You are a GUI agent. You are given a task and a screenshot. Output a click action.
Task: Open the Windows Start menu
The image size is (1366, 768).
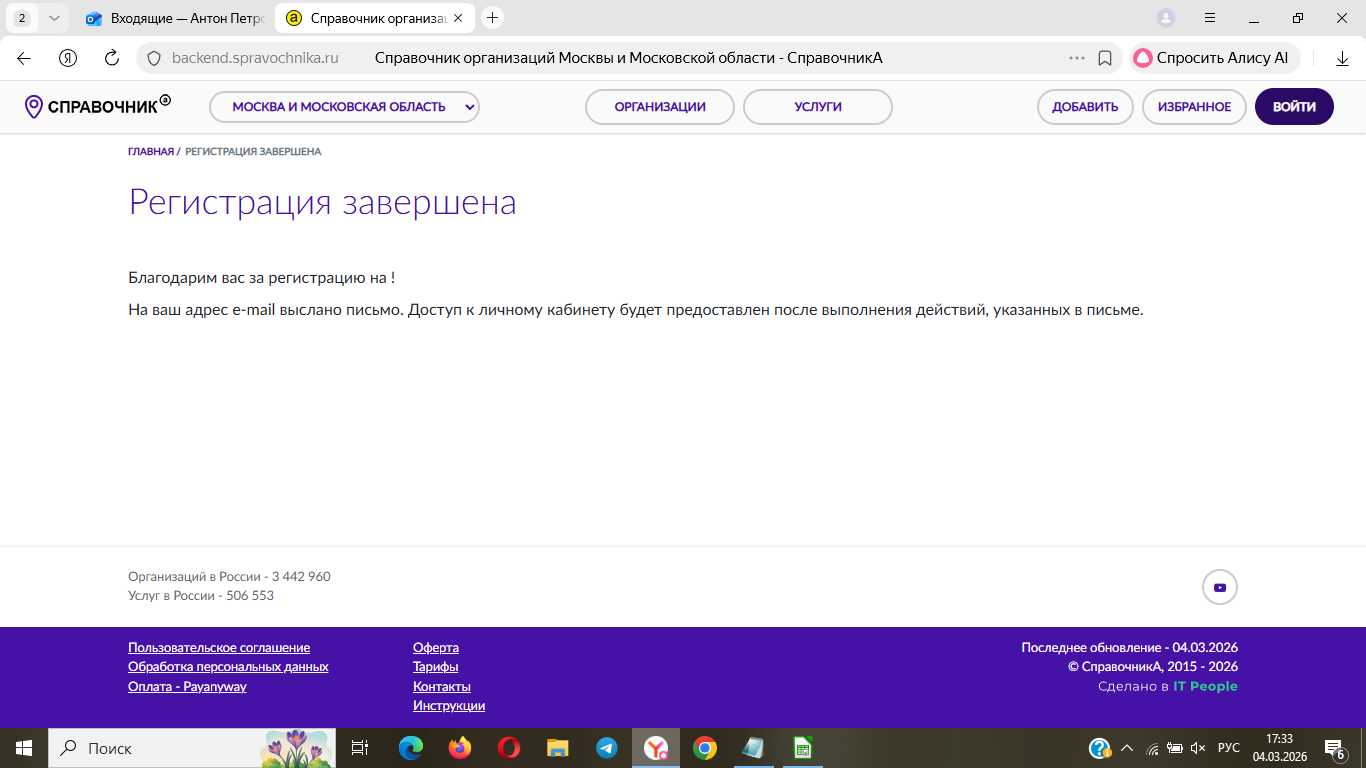tap(24, 748)
